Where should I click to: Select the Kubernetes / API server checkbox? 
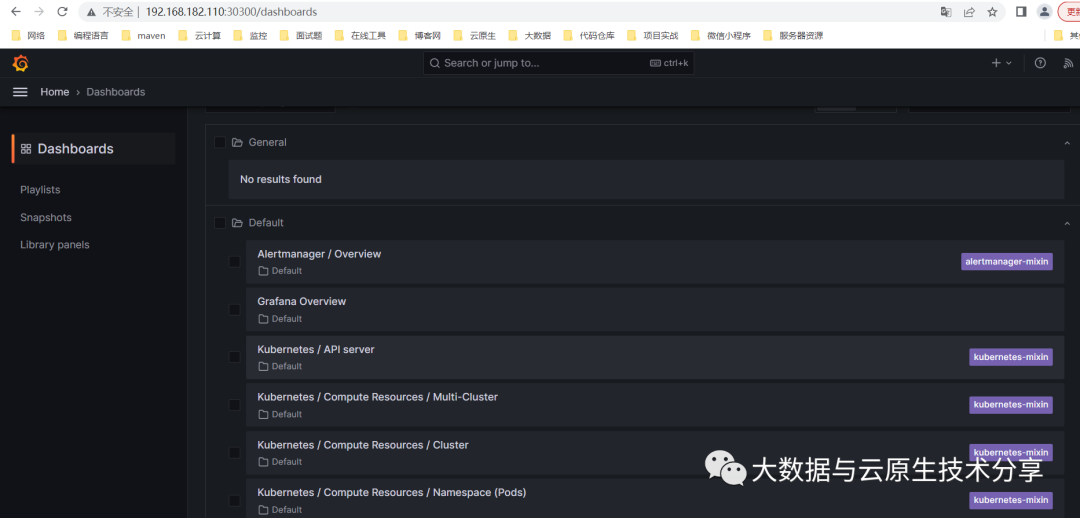(x=235, y=358)
